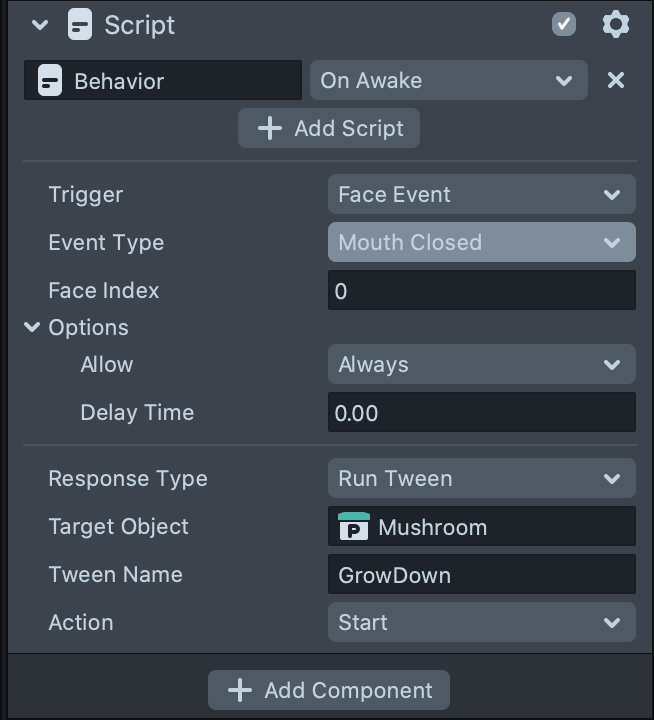
Task: Open the Trigger Face Event dropdown
Action: click(x=481, y=195)
